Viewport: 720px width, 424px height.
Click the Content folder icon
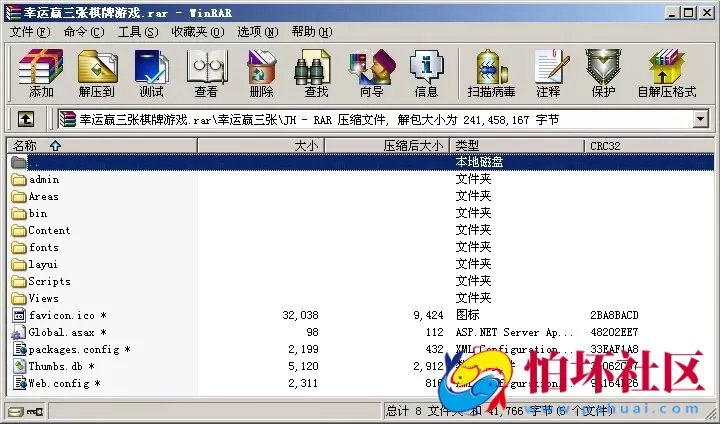(19, 230)
